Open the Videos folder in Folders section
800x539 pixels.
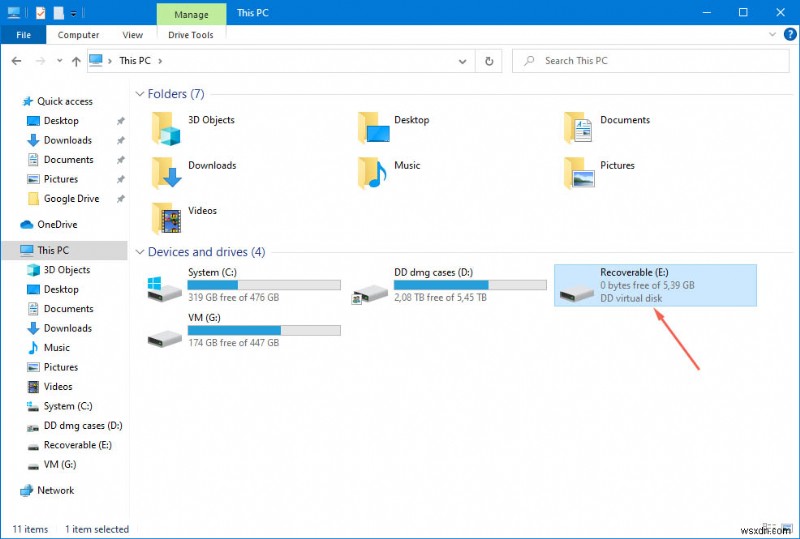click(x=185, y=219)
